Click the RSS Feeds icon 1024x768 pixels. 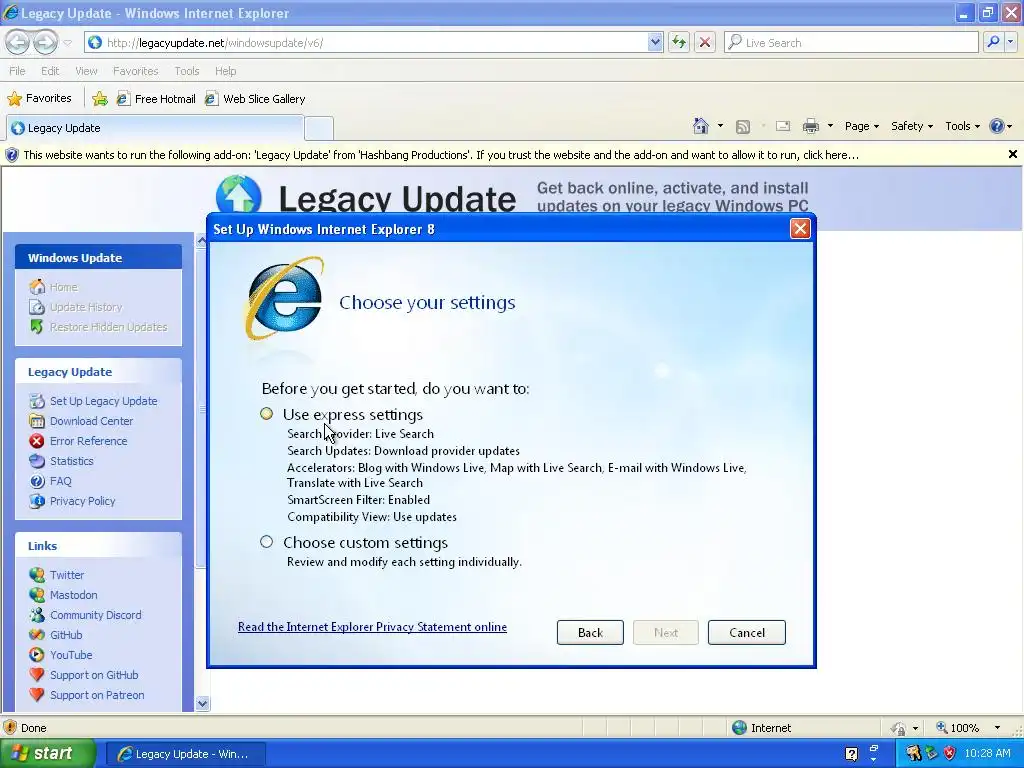[x=743, y=127]
